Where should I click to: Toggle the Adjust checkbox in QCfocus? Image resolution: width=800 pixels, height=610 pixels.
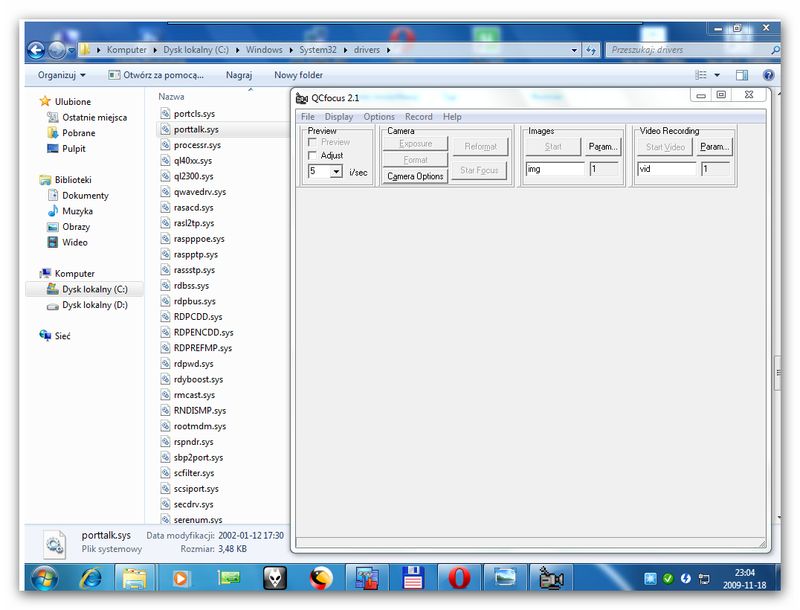[x=312, y=155]
